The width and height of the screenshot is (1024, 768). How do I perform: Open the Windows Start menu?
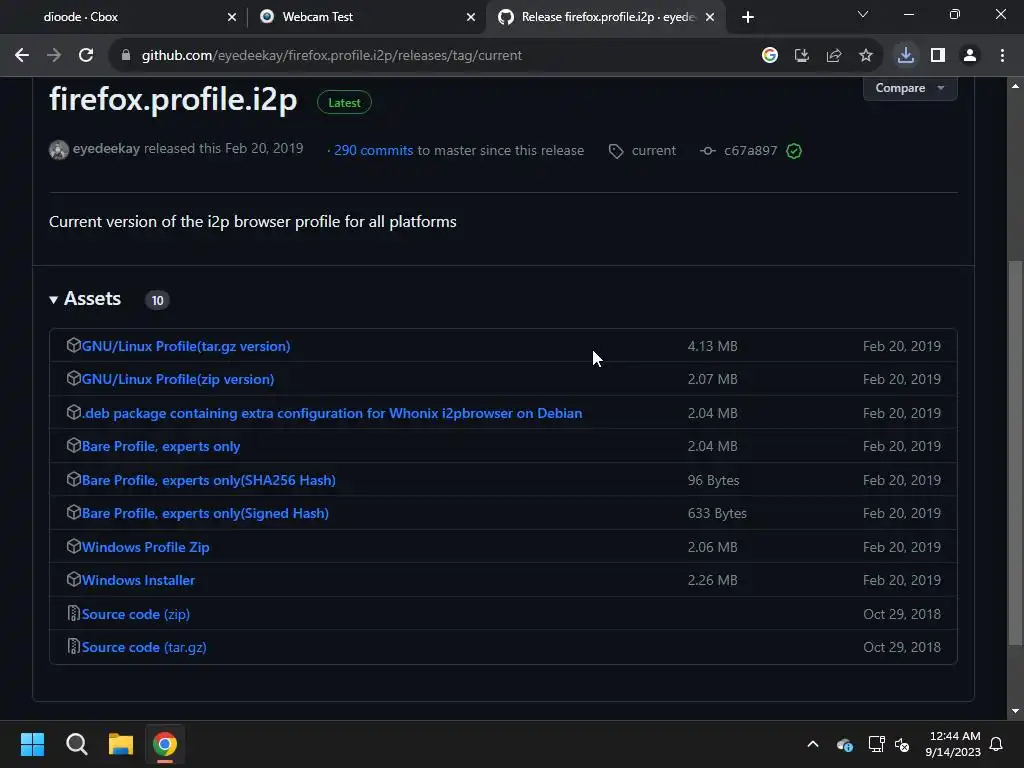tap(33, 744)
